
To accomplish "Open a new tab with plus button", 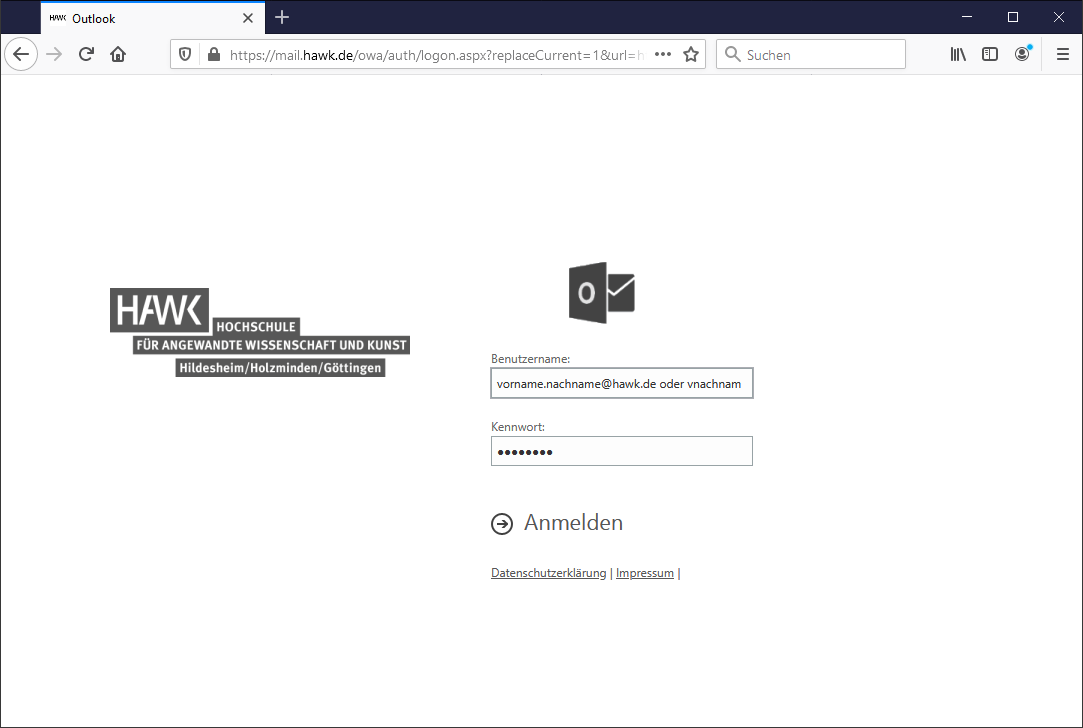I will (282, 17).
